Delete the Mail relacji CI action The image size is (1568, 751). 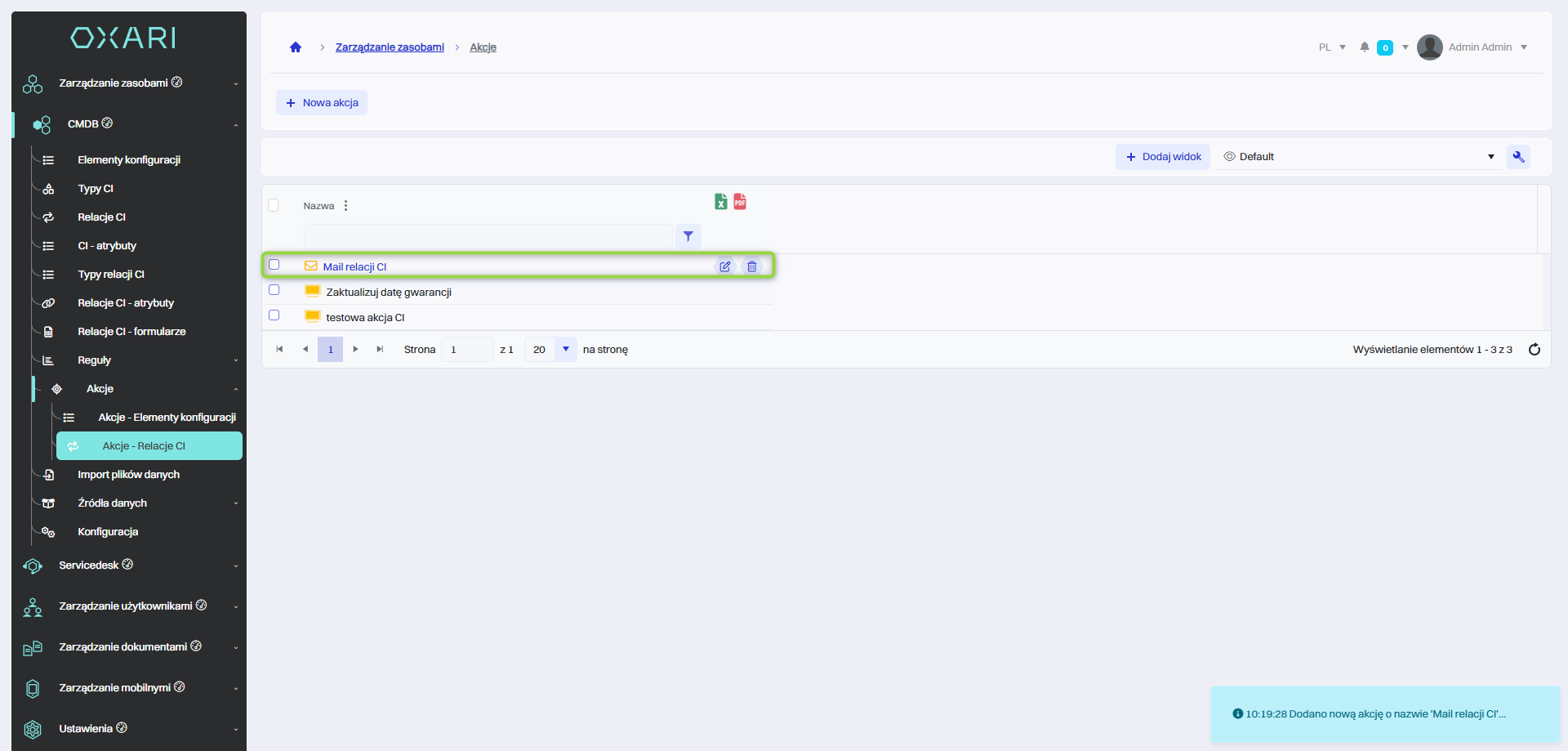(751, 266)
